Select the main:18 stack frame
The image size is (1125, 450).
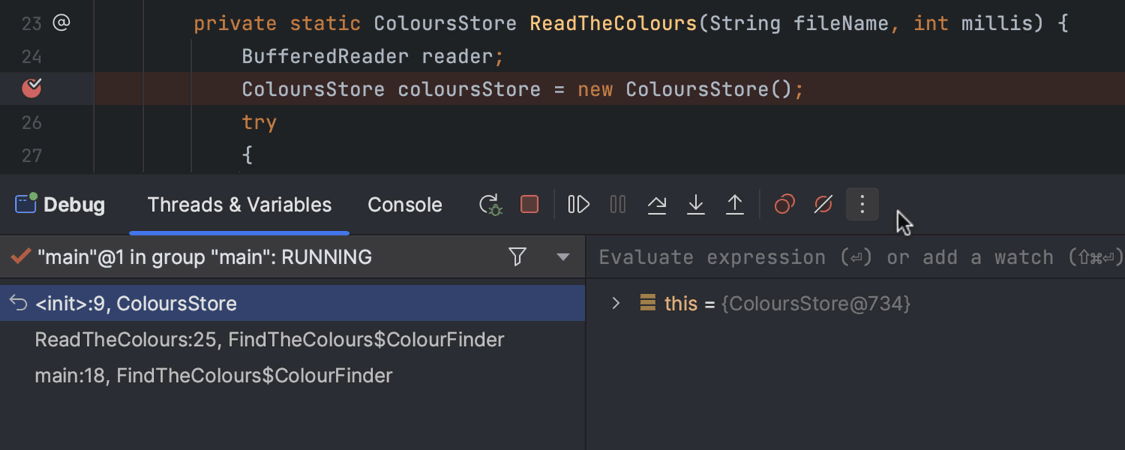[x=213, y=376]
